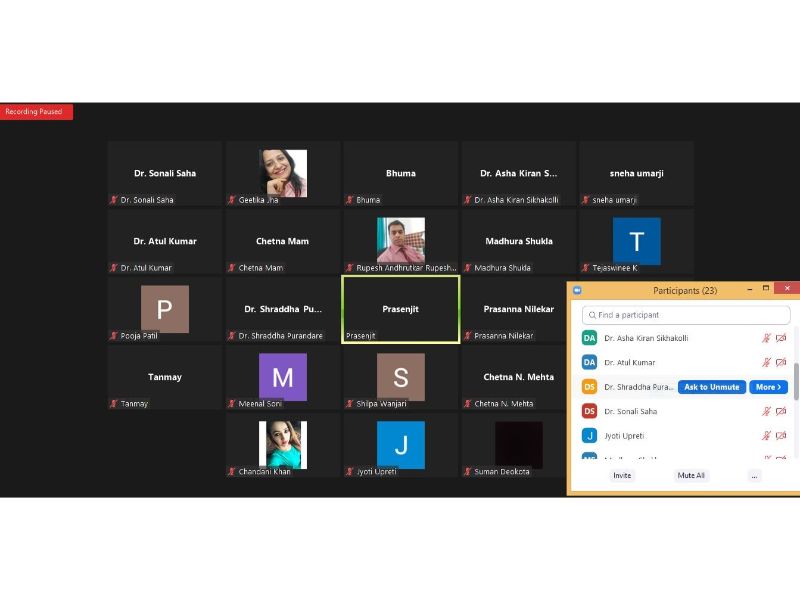Click video-off icon for Dr. Sonali Saha in list

[781, 411]
